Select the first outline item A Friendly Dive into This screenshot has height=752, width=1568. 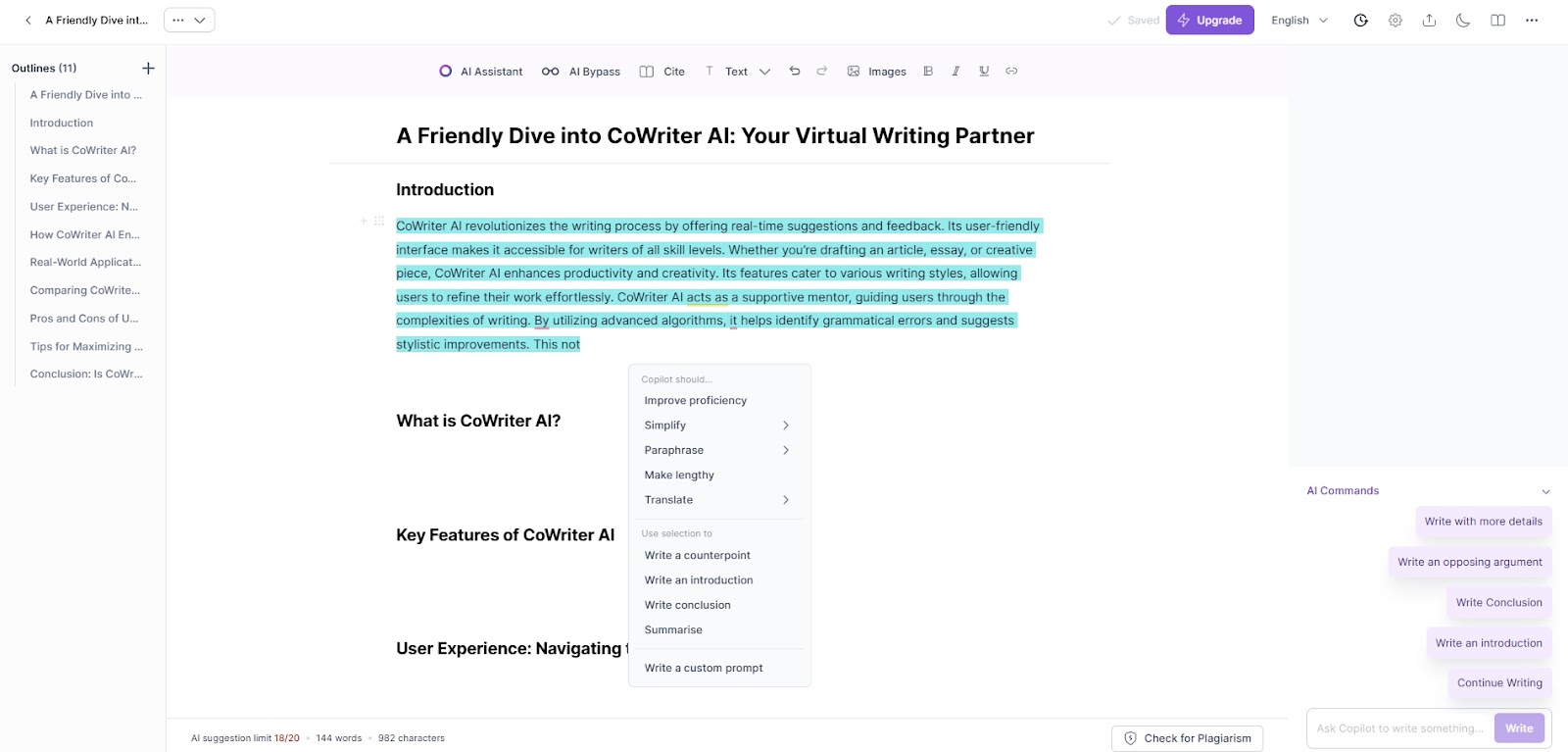pyautogui.click(x=86, y=95)
